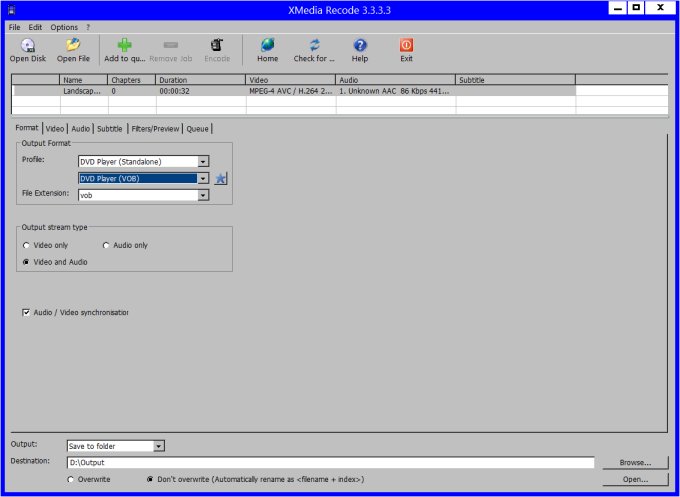Image resolution: width=680 pixels, height=497 pixels.
Task: Switch to the Filters/Preview tab
Action: 155,129
